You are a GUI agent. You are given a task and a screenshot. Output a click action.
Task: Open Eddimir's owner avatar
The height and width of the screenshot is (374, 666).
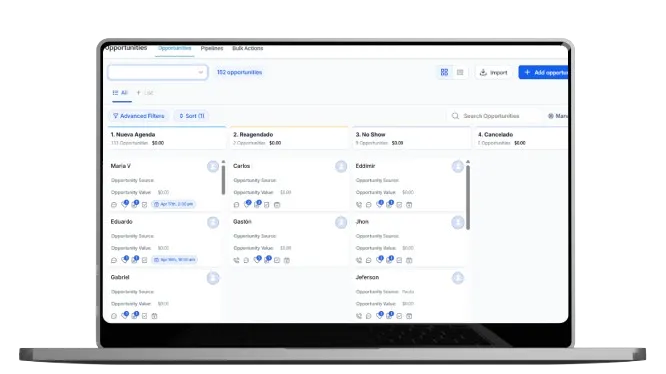click(457, 166)
